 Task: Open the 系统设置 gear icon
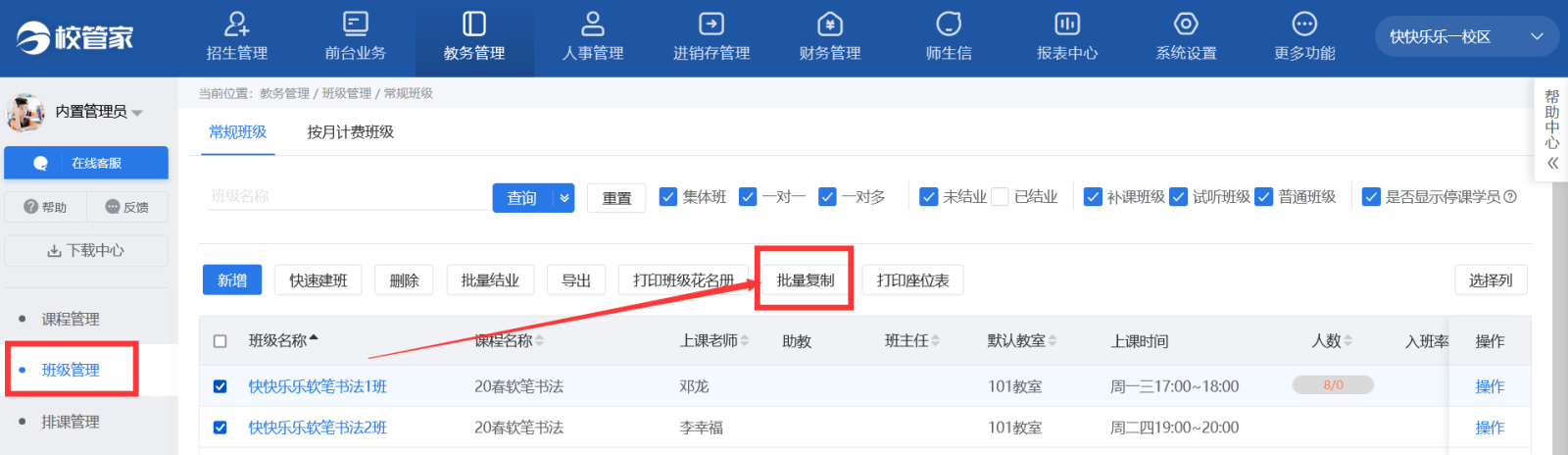coord(1185,25)
